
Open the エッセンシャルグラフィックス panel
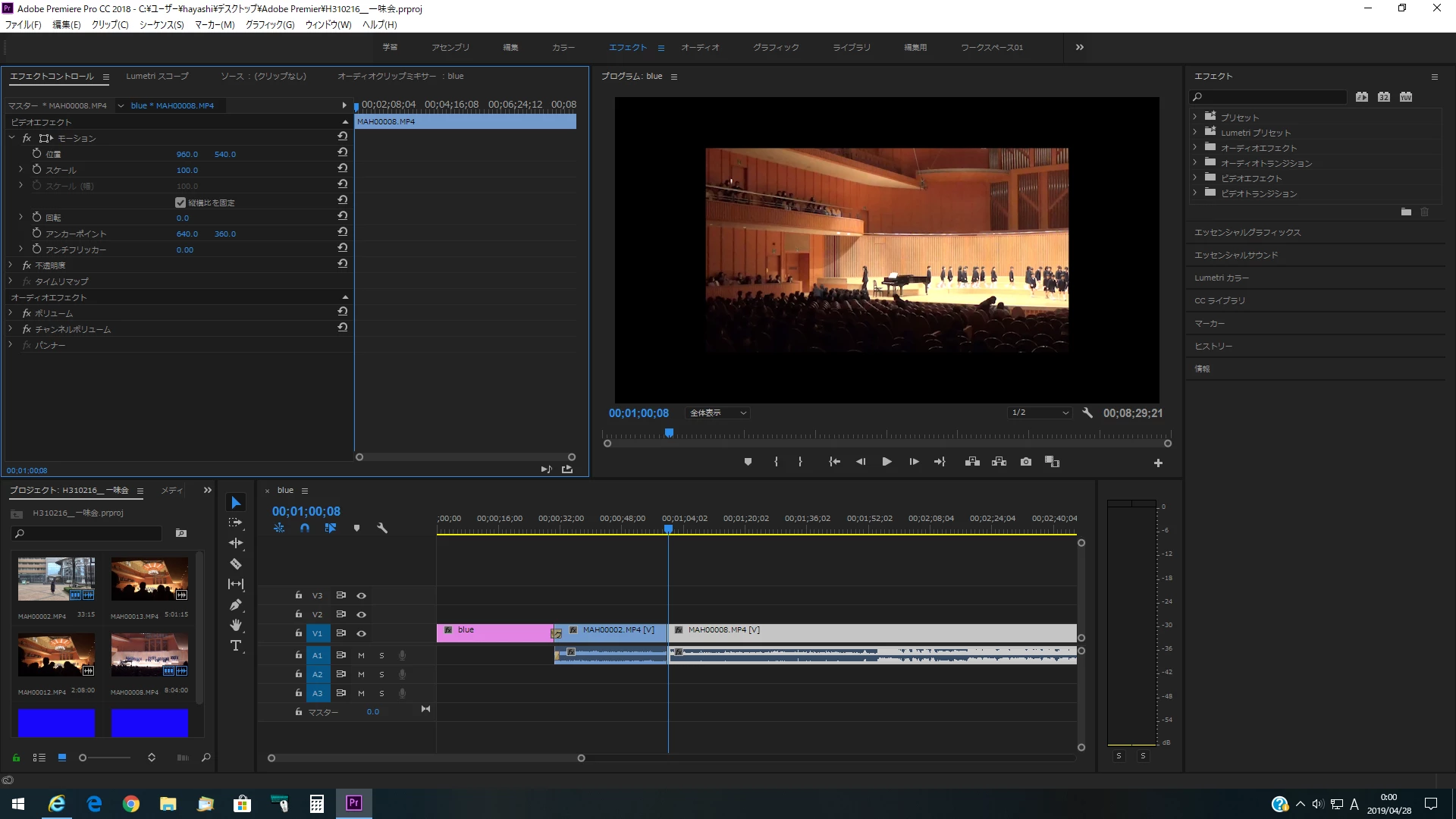[x=1247, y=232]
